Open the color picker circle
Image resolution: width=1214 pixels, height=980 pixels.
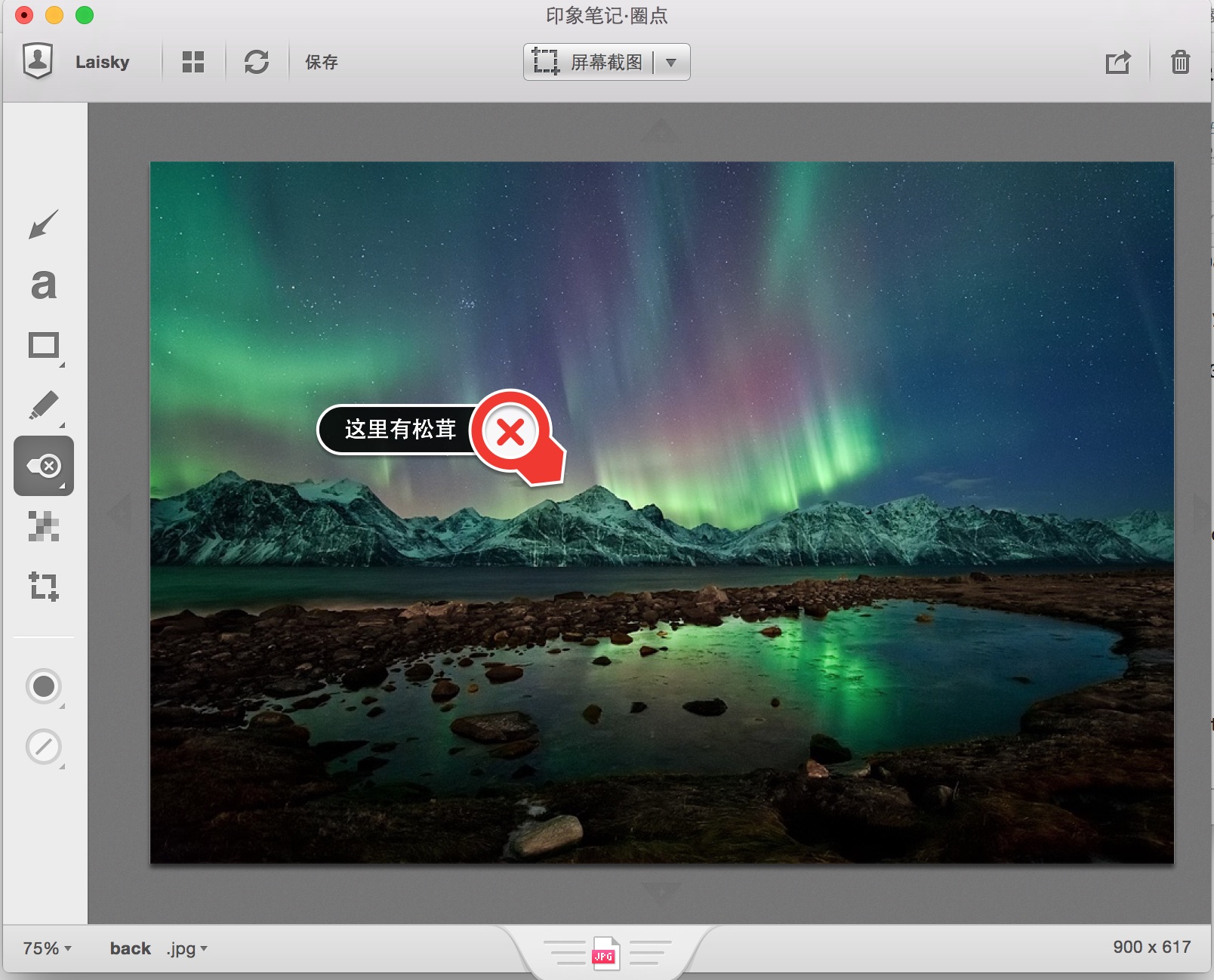pos(44,686)
